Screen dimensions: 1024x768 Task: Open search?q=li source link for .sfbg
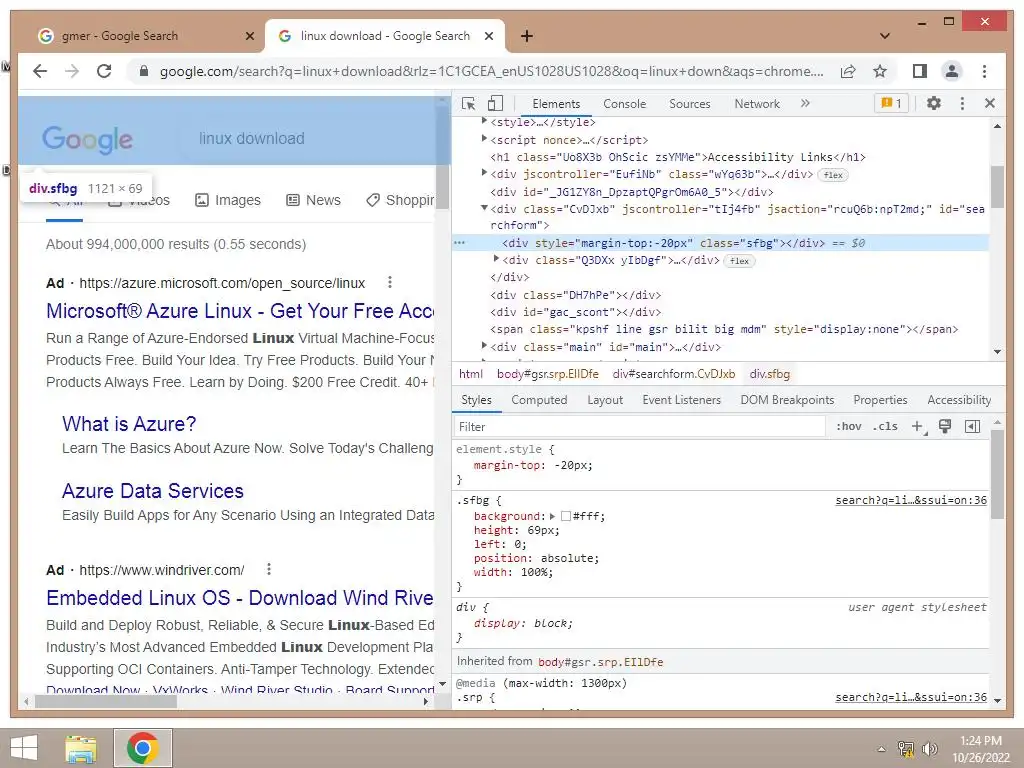coord(911,500)
